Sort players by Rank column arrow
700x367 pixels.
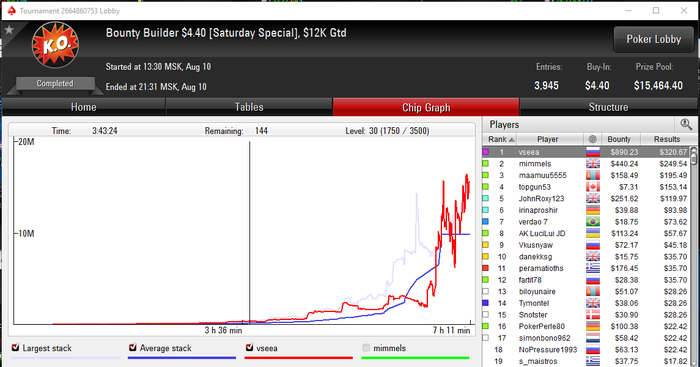click(512, 140)
